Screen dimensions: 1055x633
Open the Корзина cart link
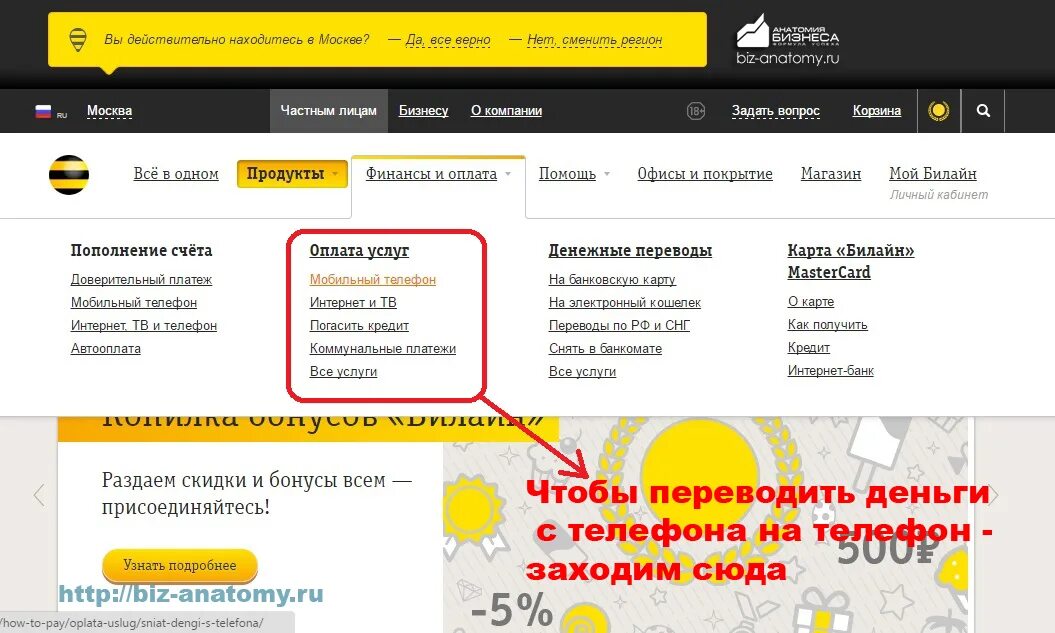[876, 111]
